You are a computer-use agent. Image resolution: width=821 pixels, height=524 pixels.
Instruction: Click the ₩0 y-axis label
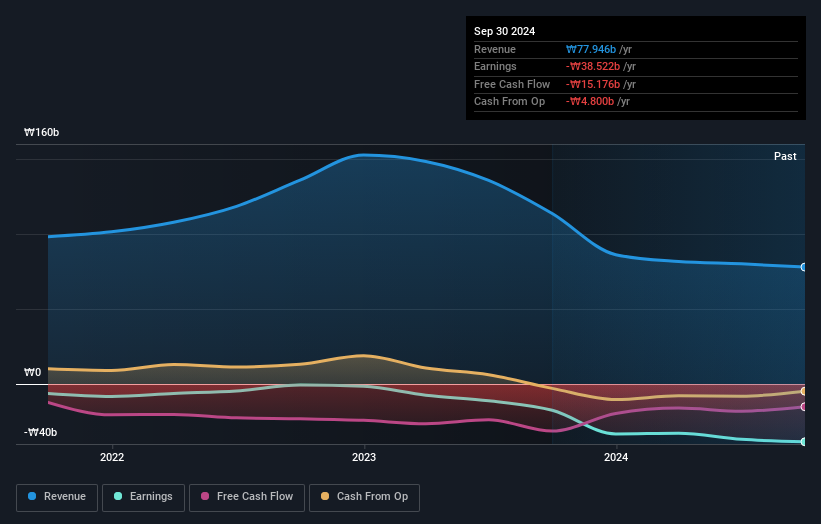[32, 372]
